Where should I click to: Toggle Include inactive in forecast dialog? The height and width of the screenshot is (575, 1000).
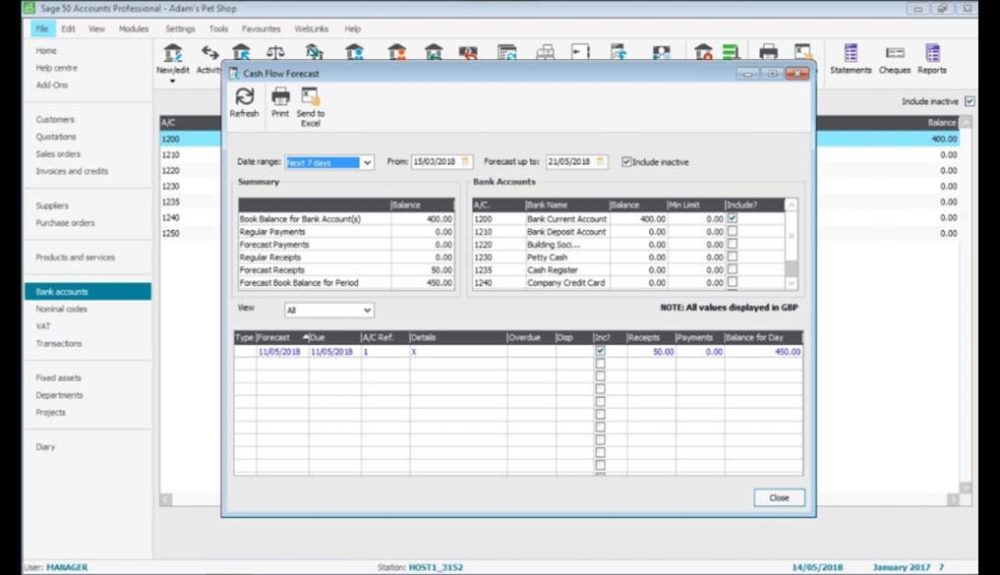(626, 162)
